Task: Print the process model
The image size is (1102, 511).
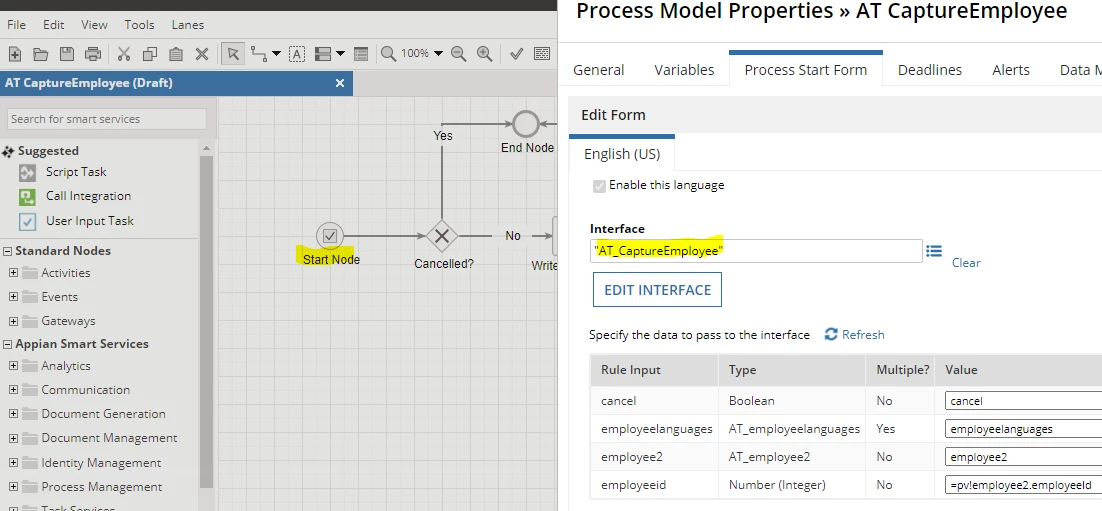Action: pyautogui.click(x=92, y=54)
